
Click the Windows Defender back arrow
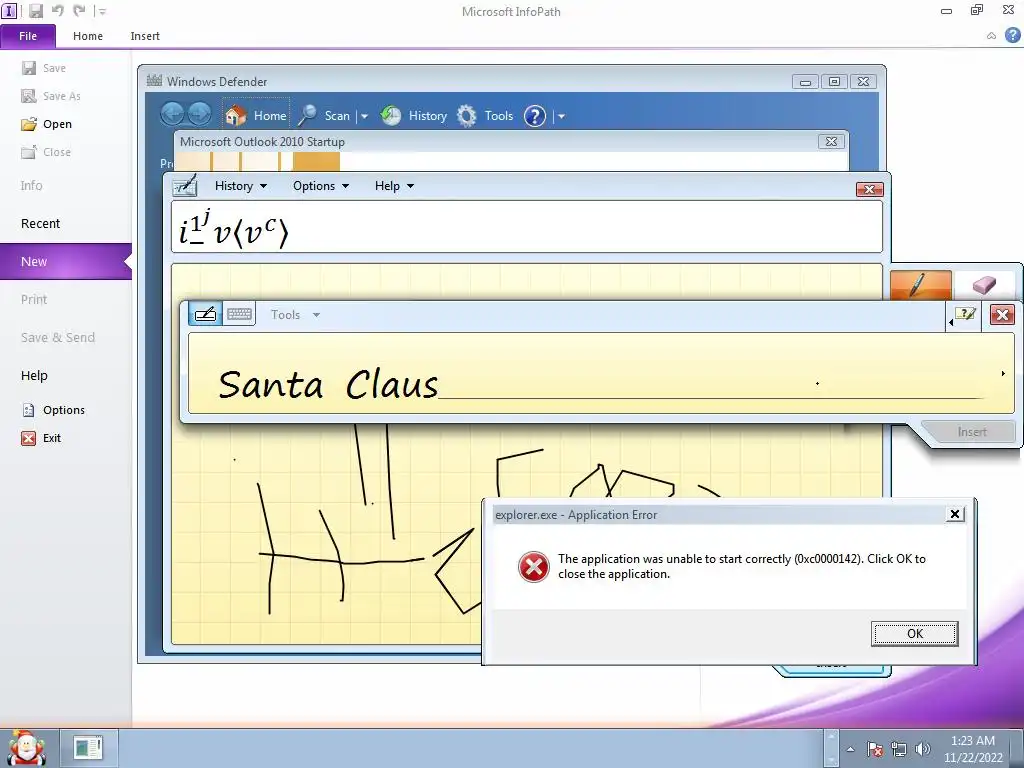click(x=173, y=115)
